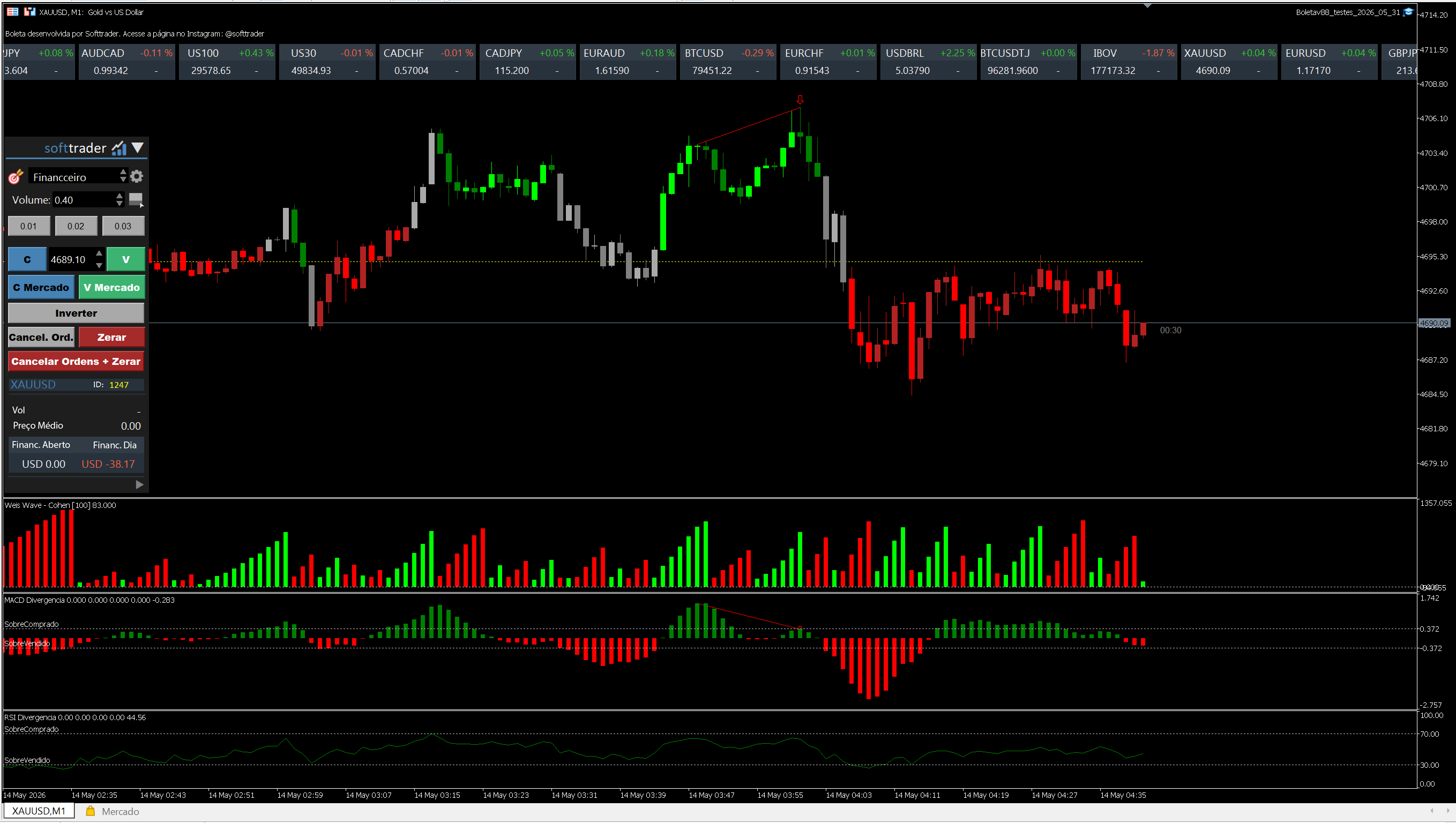Click the blue C buy limit button
Viewport: 1456px width, 823px height.
point(27,259)
